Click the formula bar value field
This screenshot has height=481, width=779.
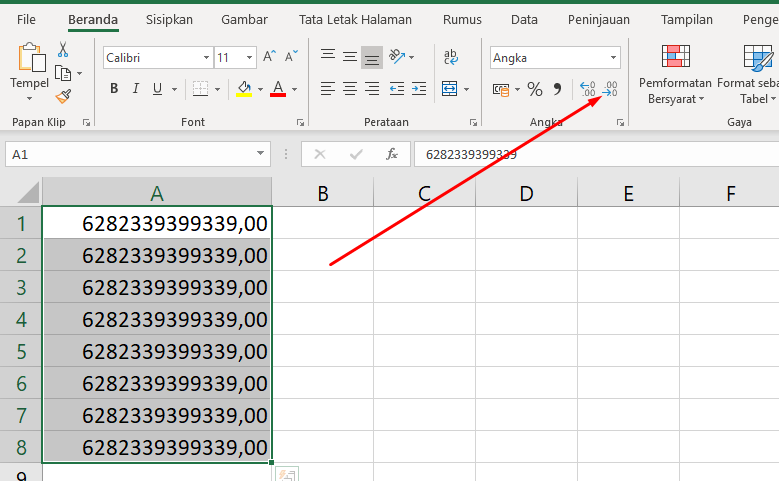(x=596, y=155)
